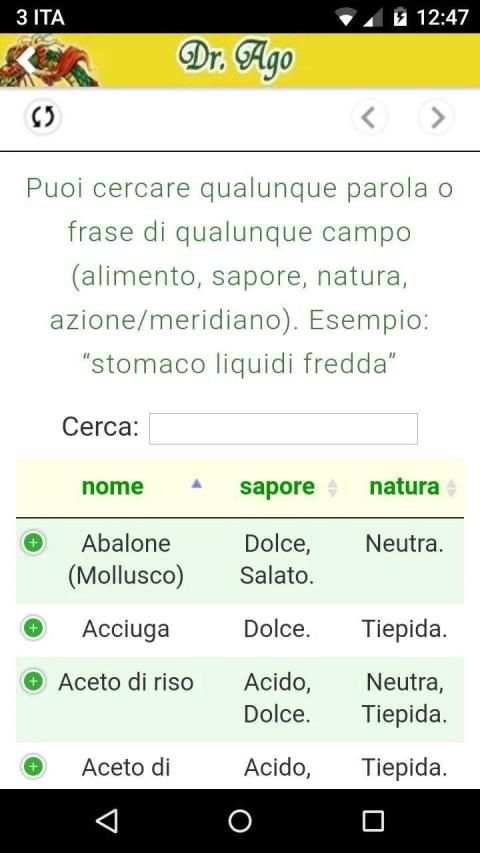Go to next page with right chevron
Image resolution: width=480 pixels, height=853 pixels.
click(436, 117)
